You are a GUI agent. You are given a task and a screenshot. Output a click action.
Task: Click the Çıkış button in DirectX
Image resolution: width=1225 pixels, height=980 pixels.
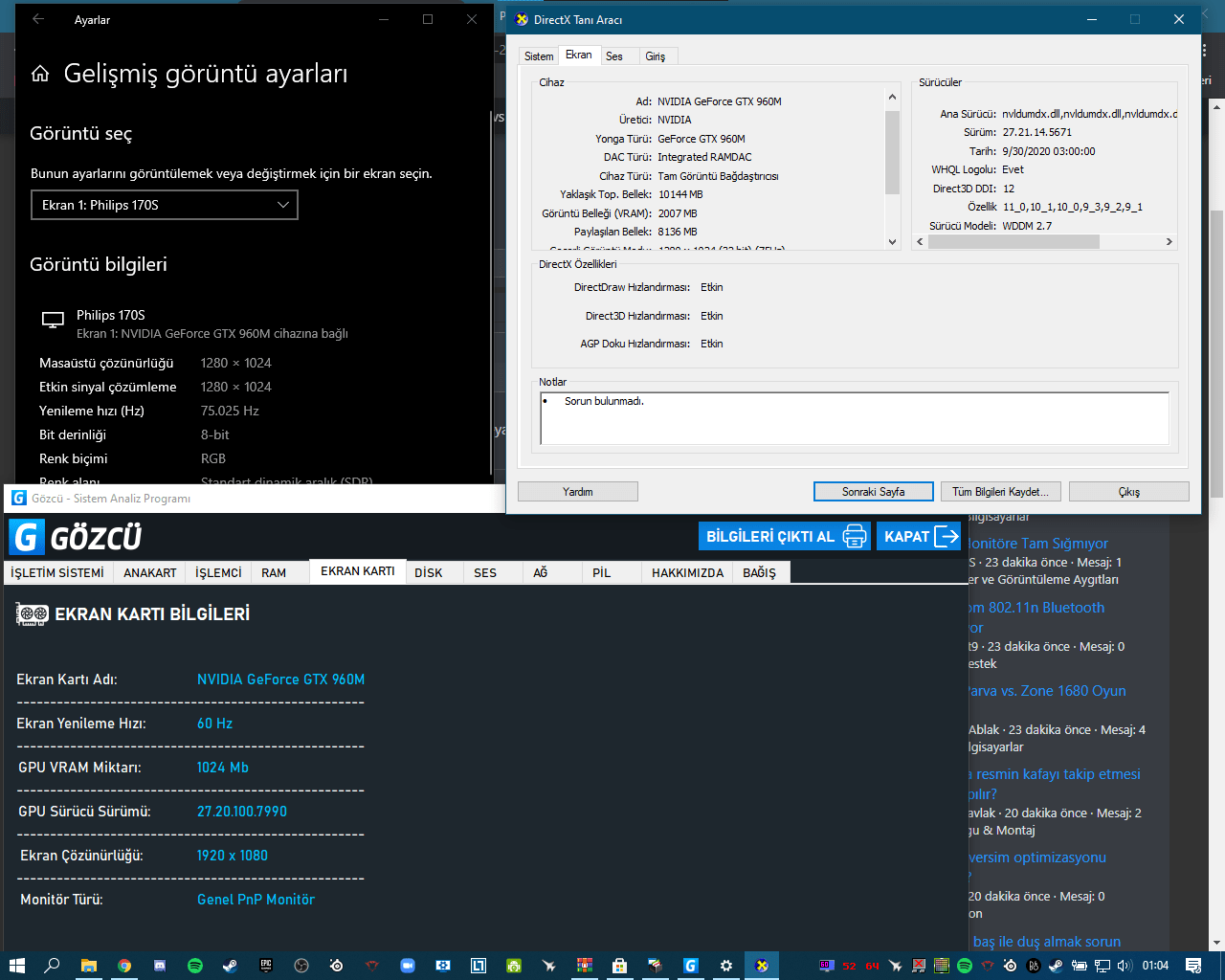pos(1129,491)
